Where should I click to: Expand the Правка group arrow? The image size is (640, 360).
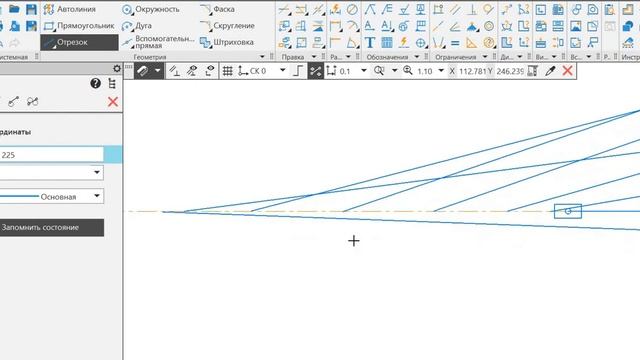tap(314, 57)
